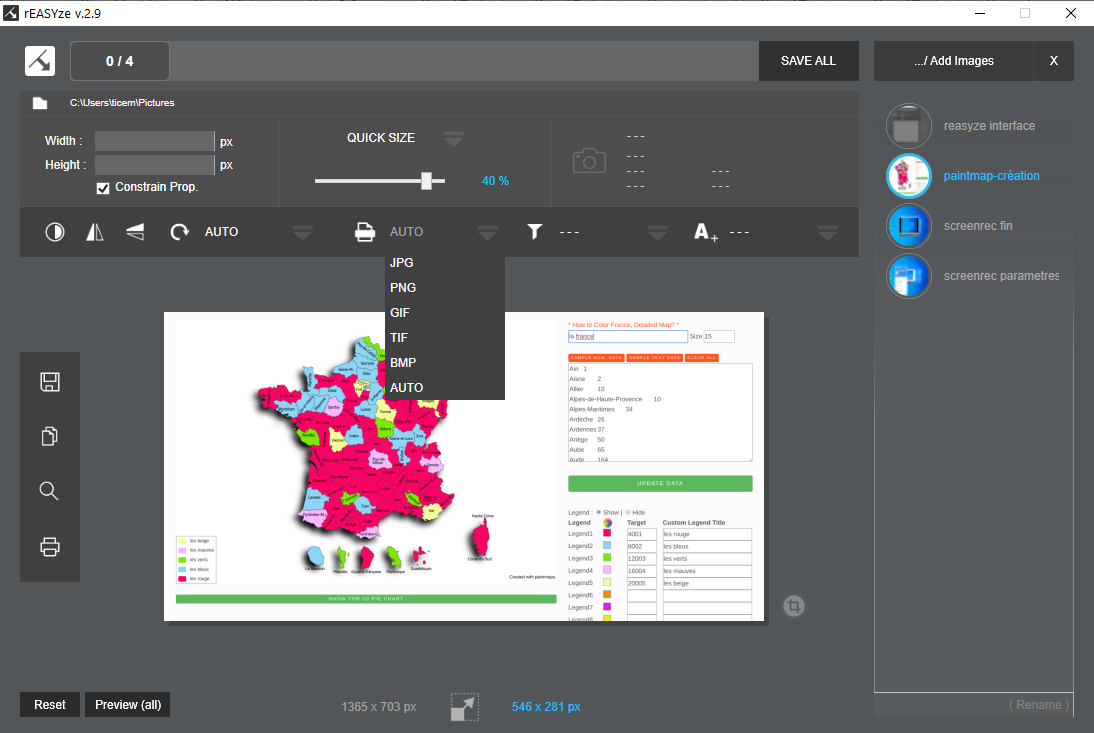Click the Preview (all) button

128,704
